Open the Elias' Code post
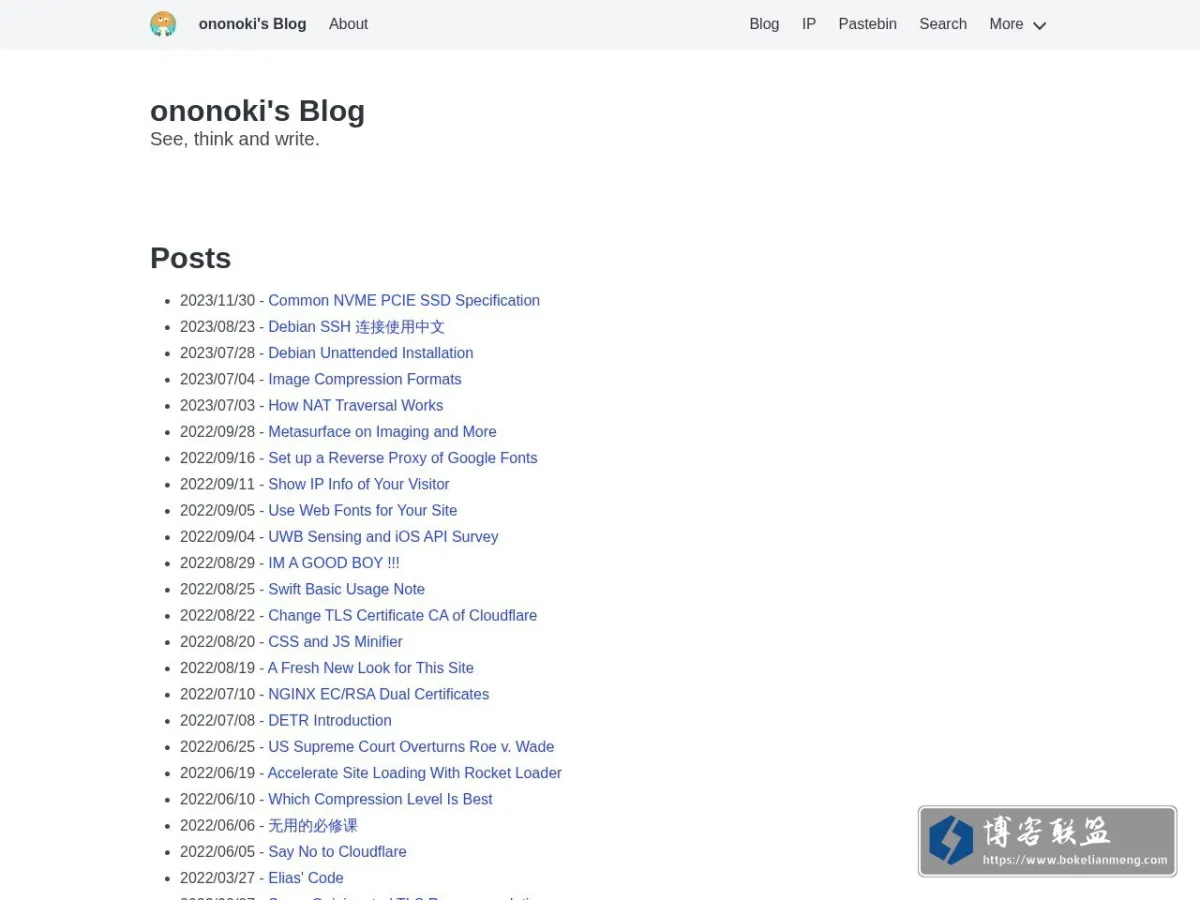This screenshot has width=1200, height=900. [306, 878]
